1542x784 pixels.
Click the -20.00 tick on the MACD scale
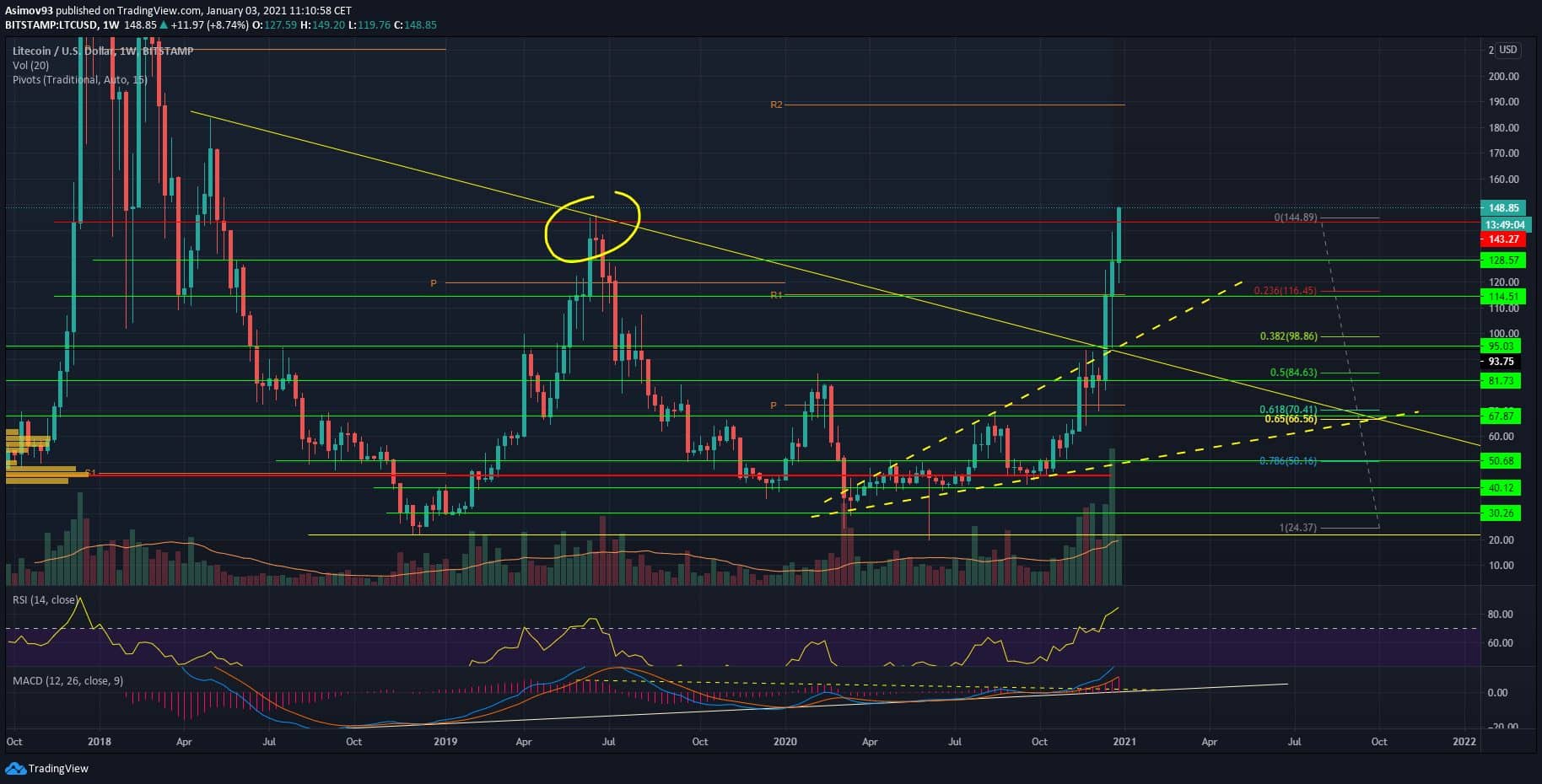tap(1502, 727)
